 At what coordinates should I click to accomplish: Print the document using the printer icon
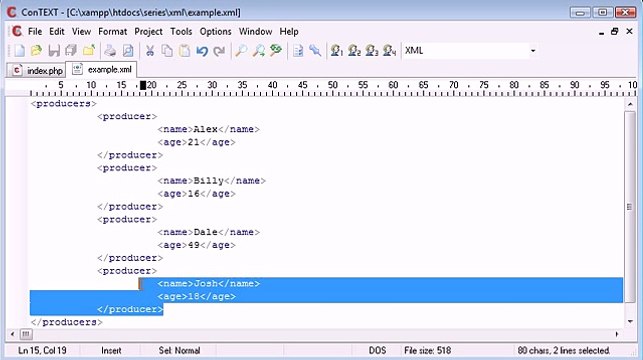click(x=110, y=51)
